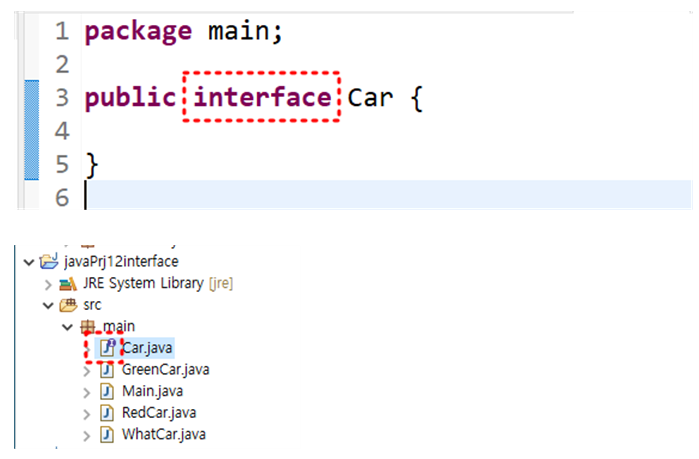Click the Car.java interface file icon
The width and height of the screenshot is (699, 459).
click(x=107, y=348)
